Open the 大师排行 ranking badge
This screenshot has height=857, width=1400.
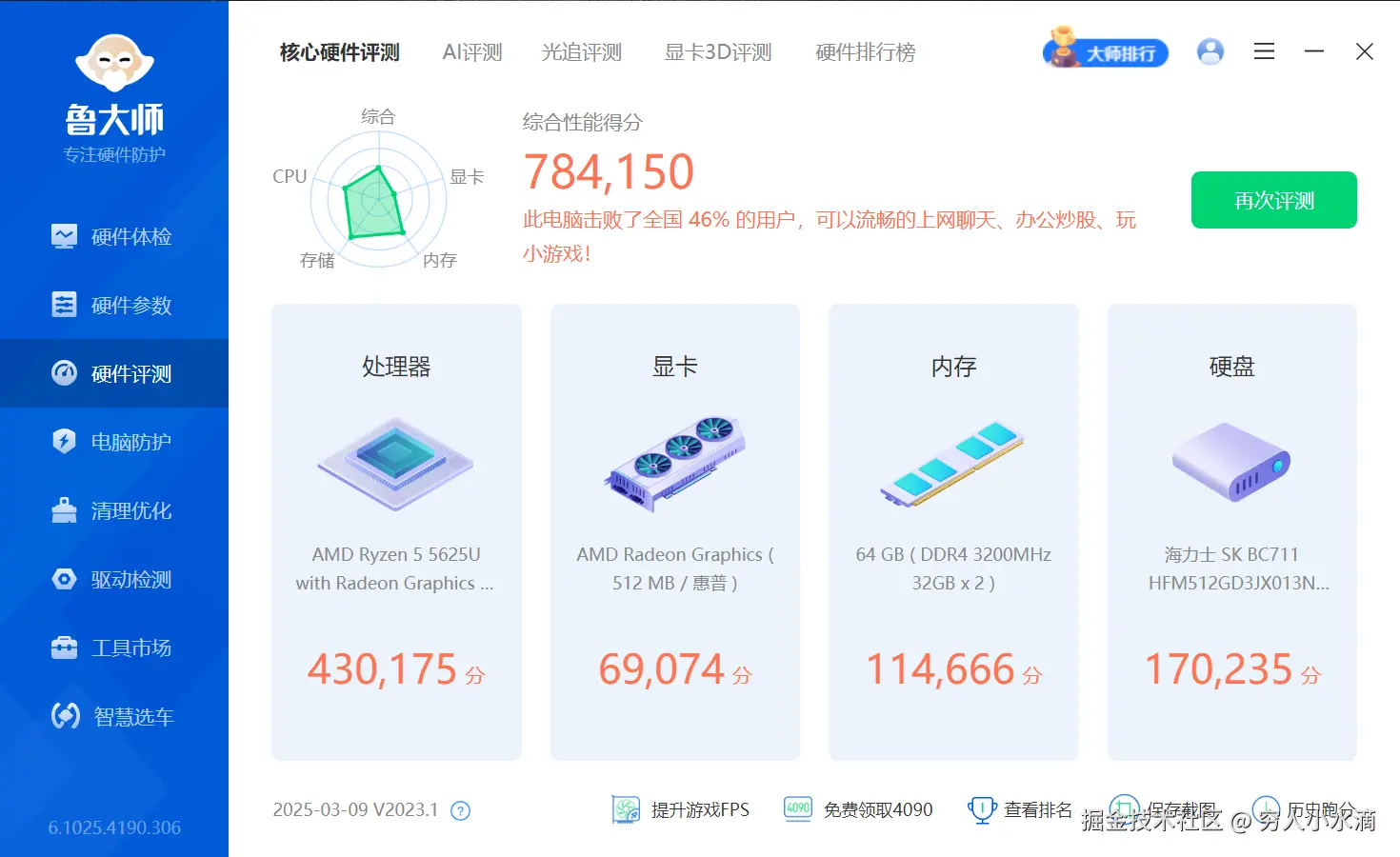(1106, 50)
